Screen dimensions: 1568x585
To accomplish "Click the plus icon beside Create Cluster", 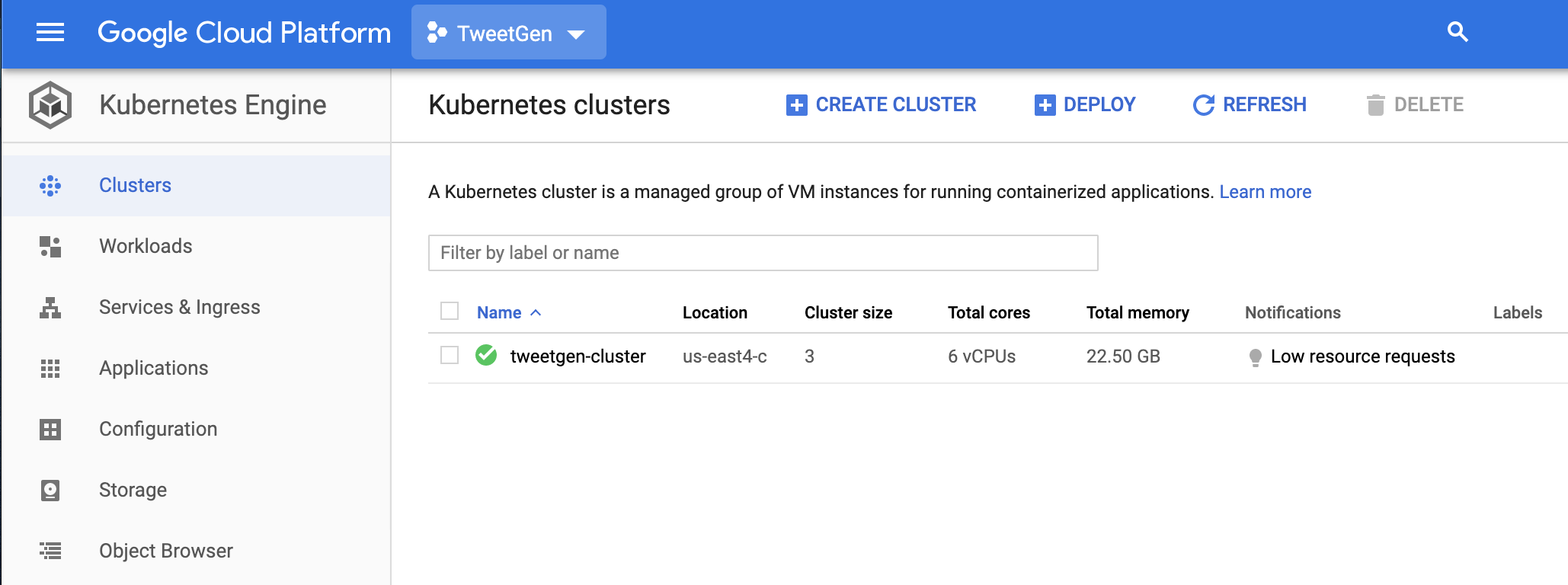I will click(x=796, y=105).
